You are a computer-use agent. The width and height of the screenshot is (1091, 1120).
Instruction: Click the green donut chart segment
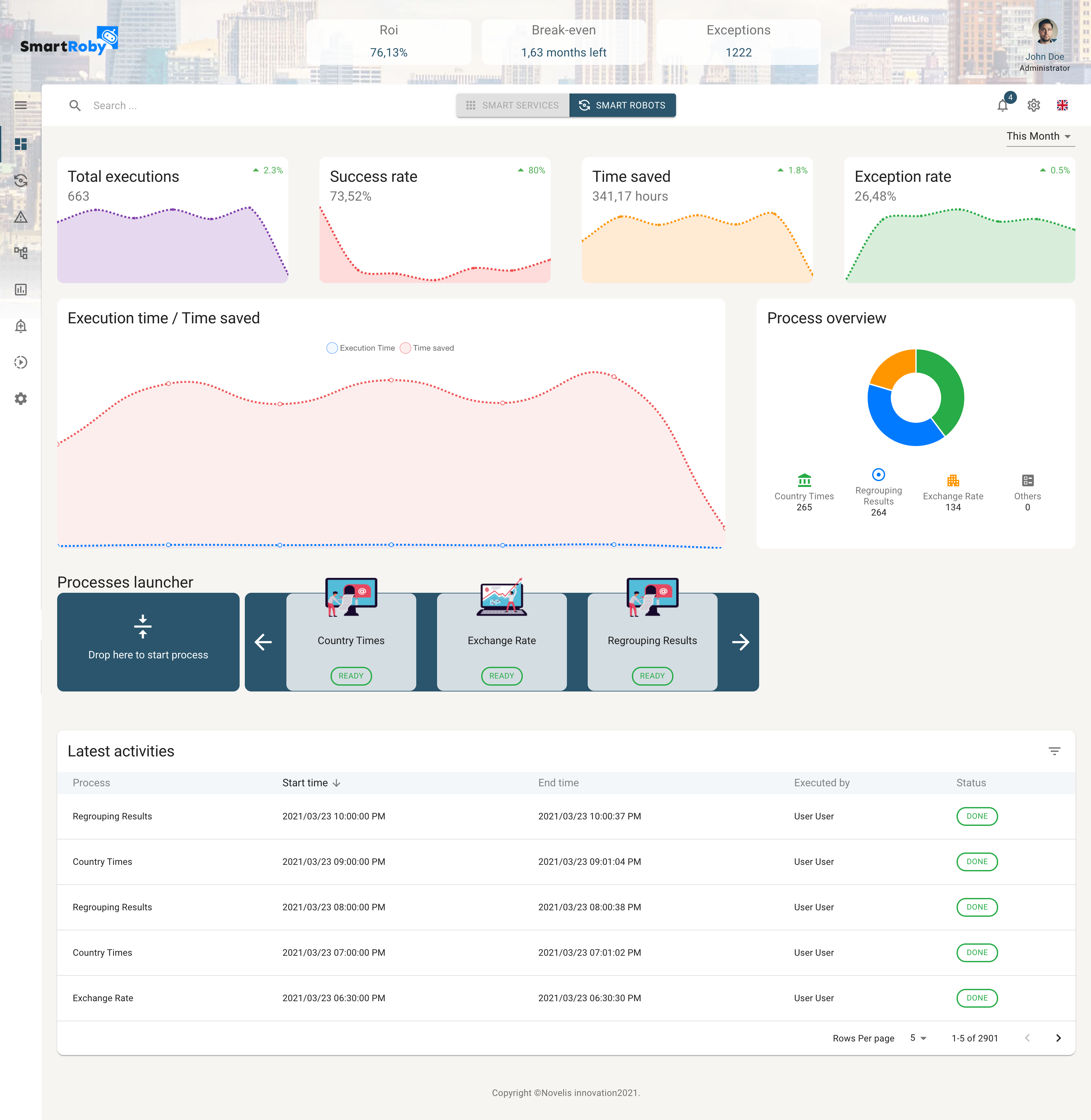951,390
